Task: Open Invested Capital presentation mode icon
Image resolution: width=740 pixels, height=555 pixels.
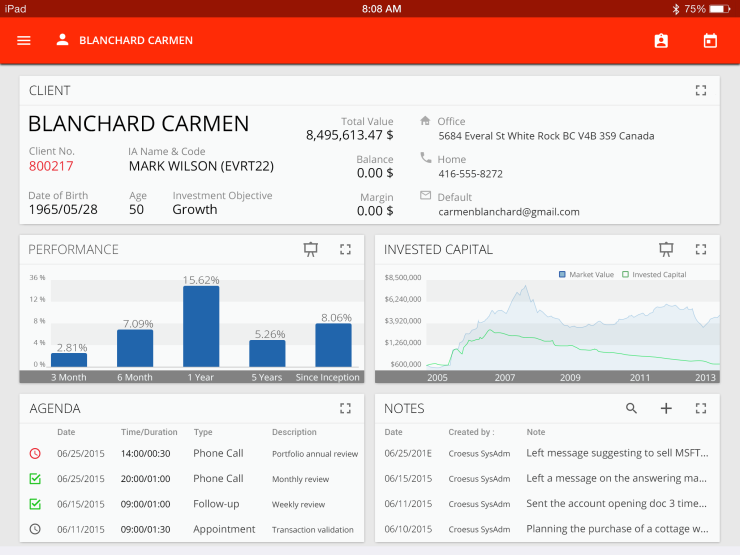Action: tap(666, 249)
